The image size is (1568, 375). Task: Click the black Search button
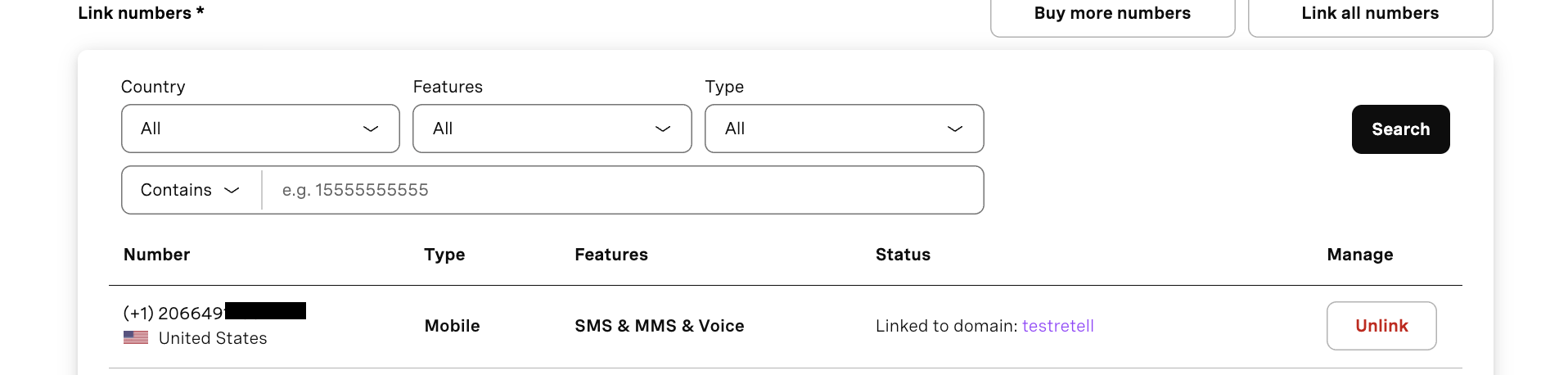pyautogui.click(x=1400, y=129)
